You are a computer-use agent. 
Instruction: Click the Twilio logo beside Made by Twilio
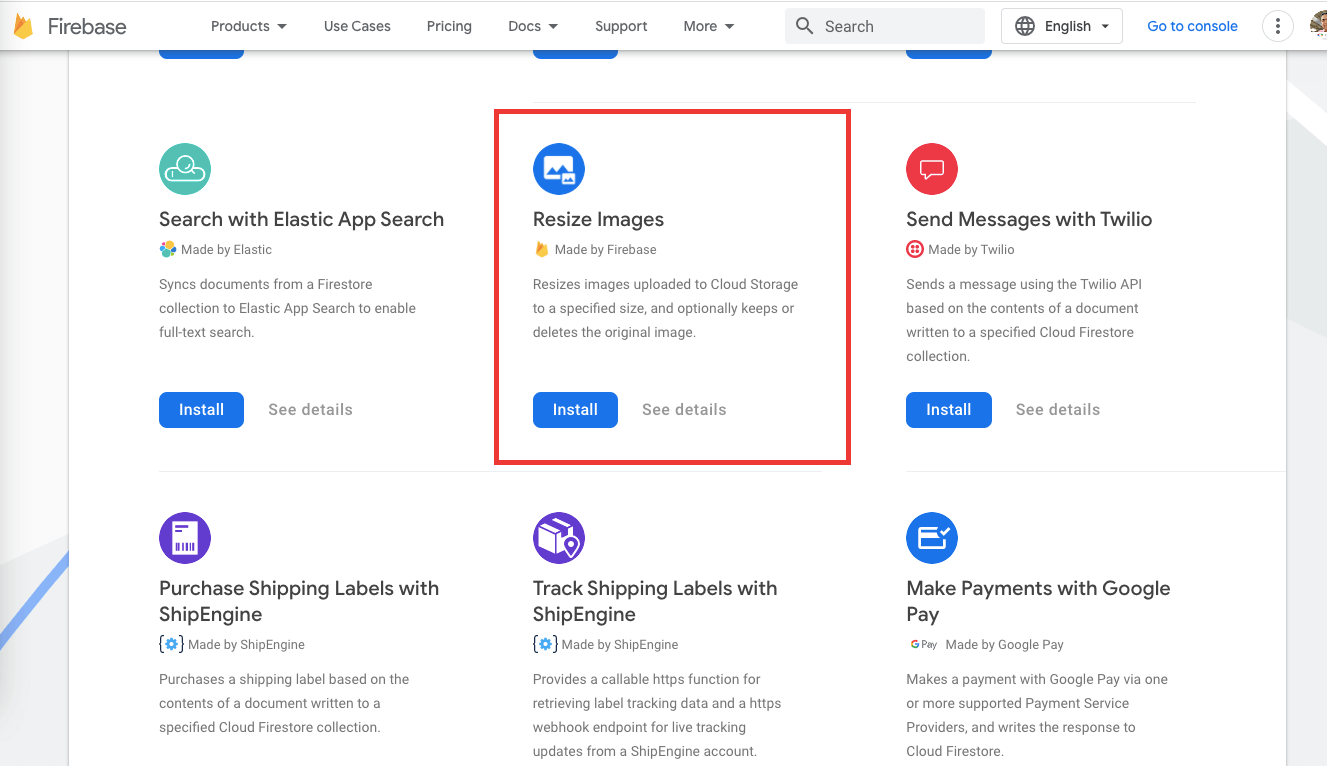click(915, 249)
